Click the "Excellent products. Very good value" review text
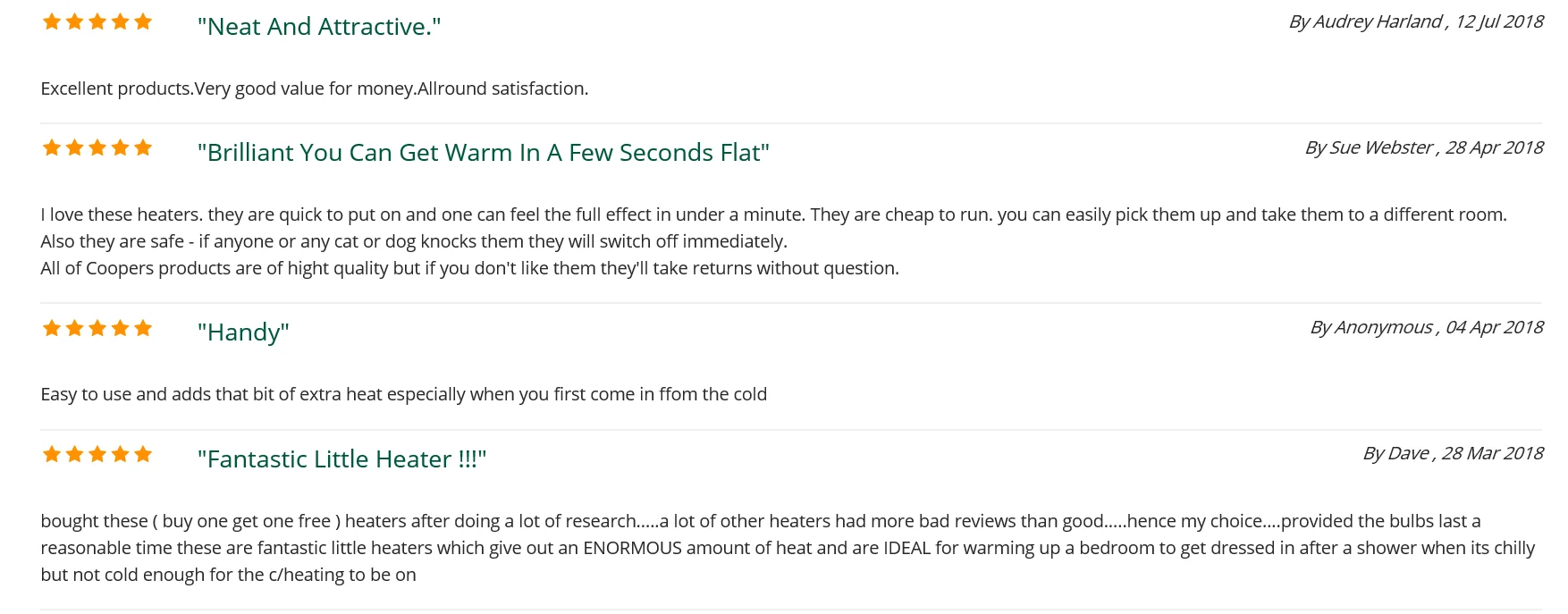 coord(314,88)
